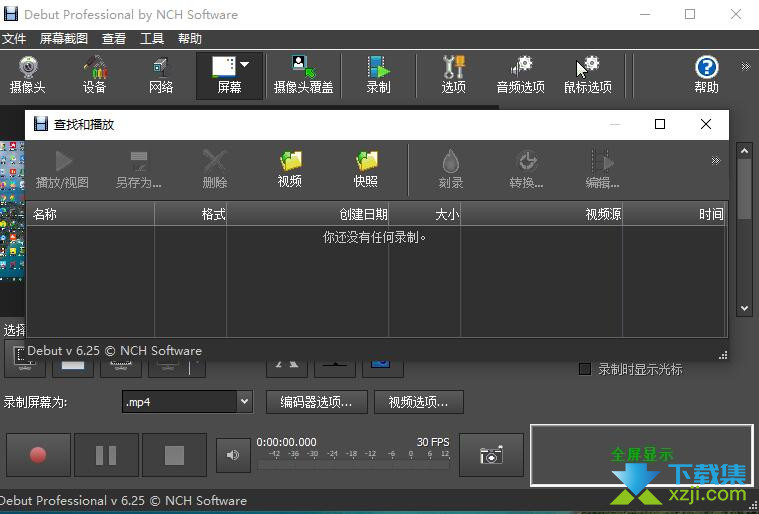Open the .mp4 format dropdown

tap(188, 402)
